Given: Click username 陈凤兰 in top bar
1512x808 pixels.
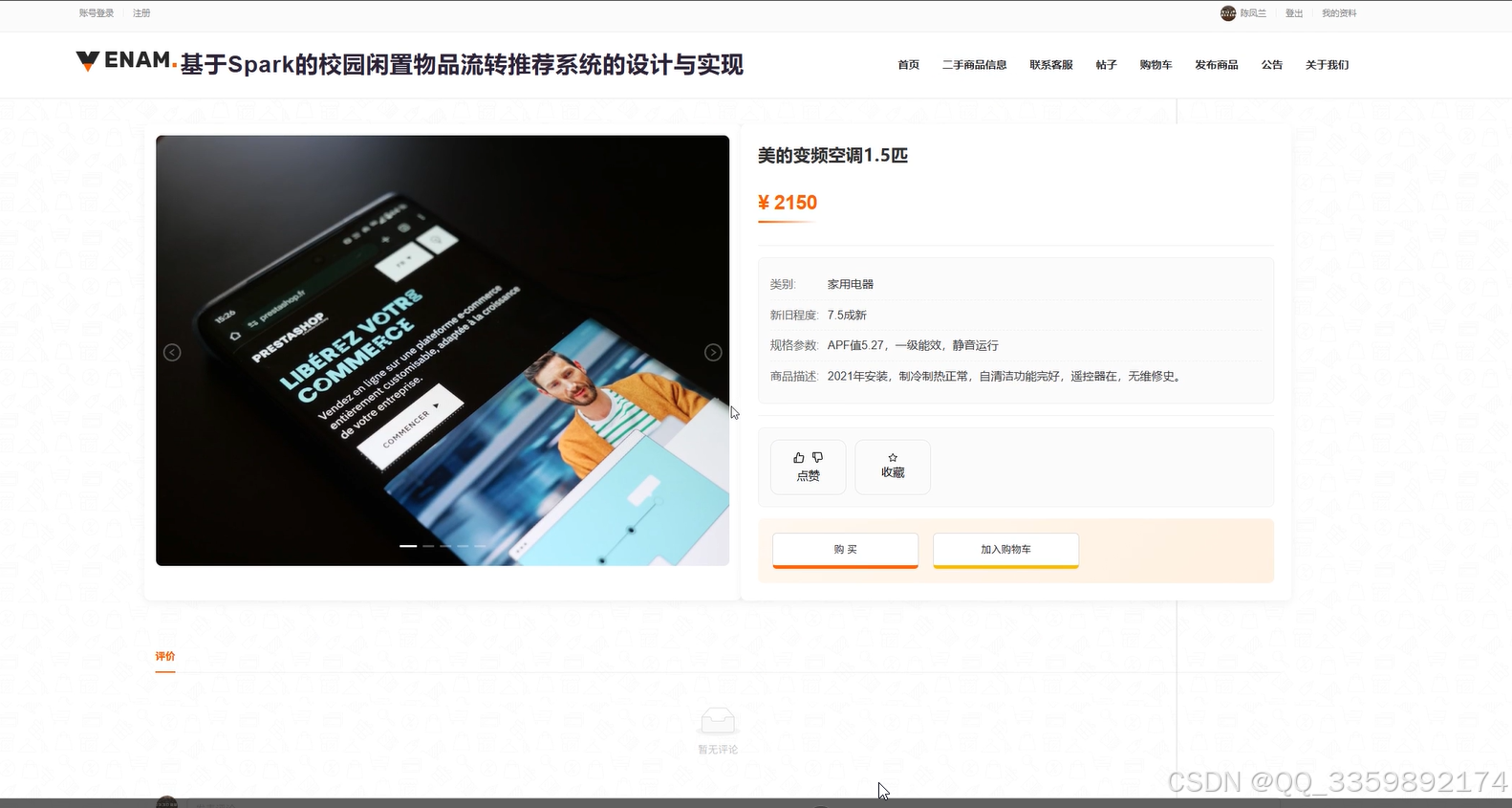Looking at the screenshot, I should point(1253,13).
